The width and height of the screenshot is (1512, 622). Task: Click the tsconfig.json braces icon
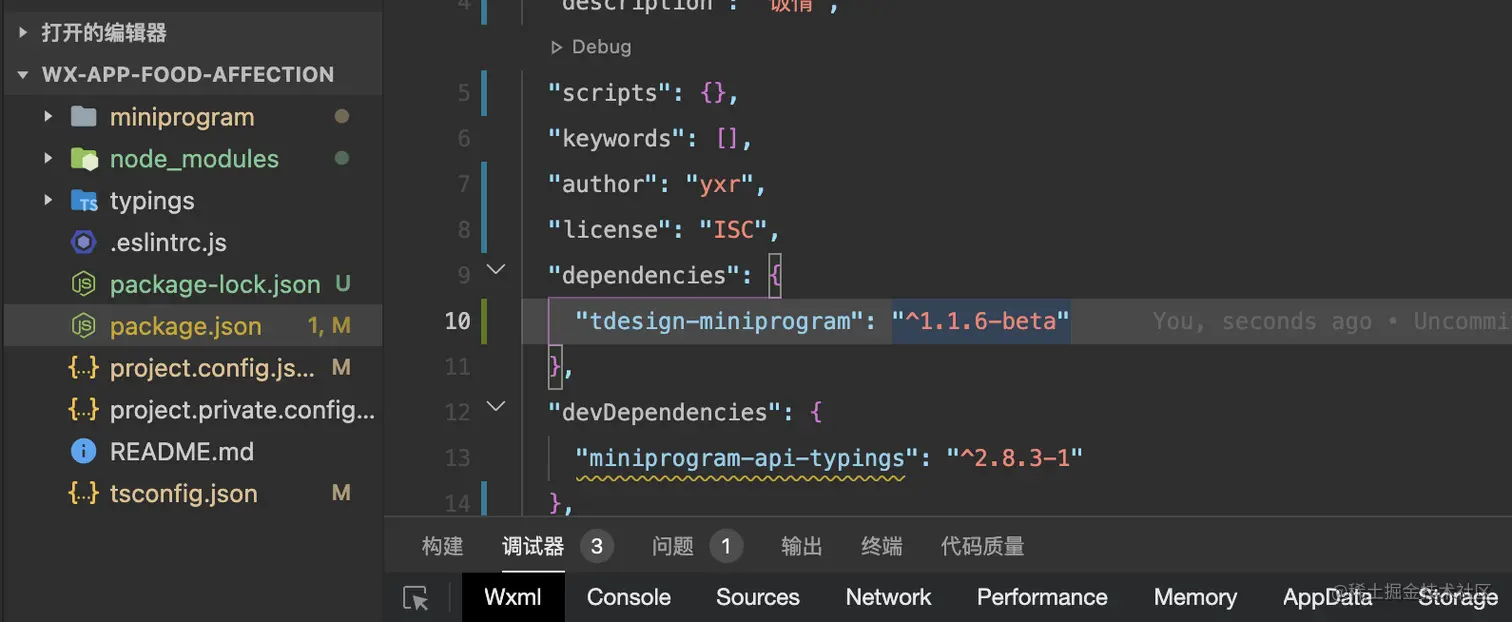click(x=83, y=494)
